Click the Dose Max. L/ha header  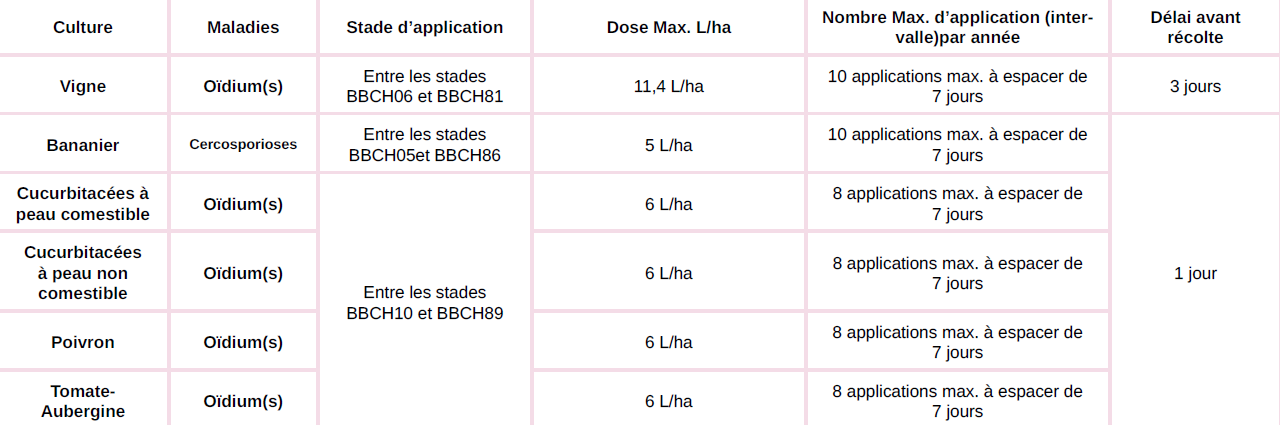point(668,27)
